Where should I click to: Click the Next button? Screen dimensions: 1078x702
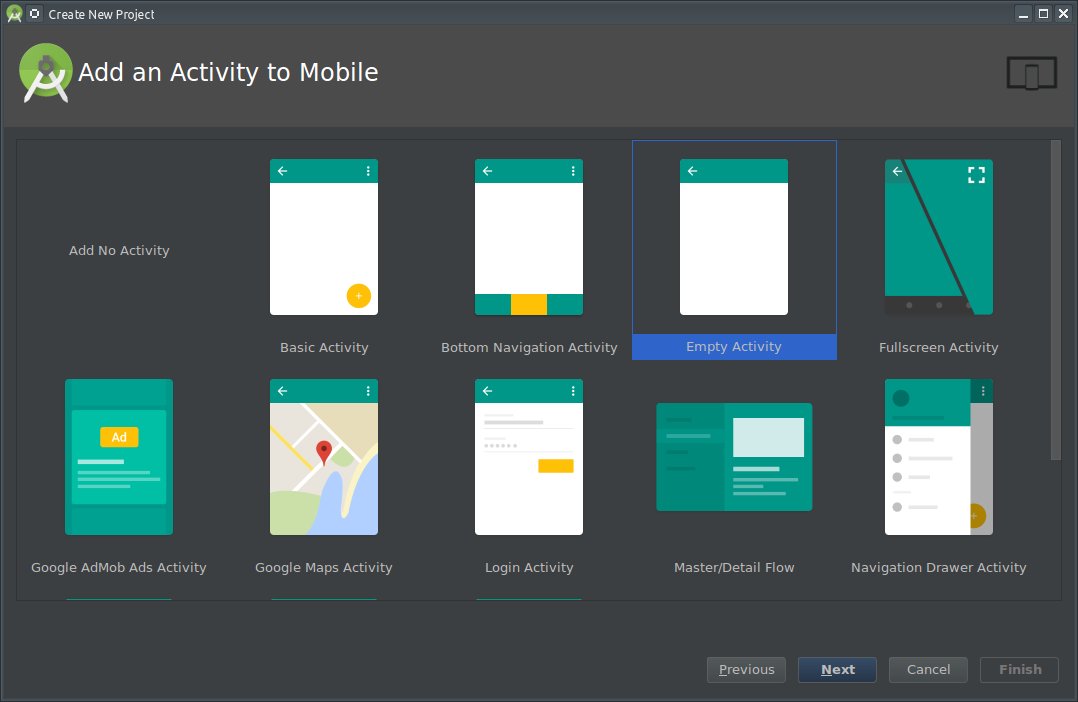click(837, 670)
